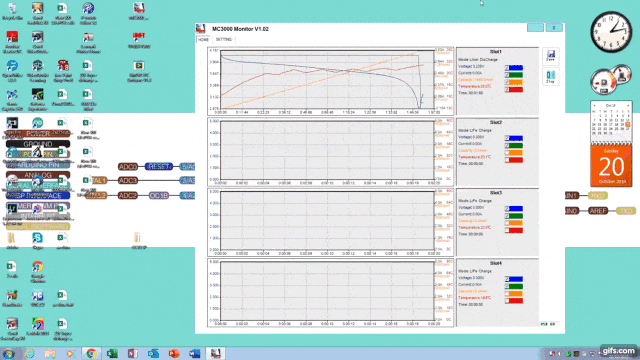Click Slot1 Mode LiIon DisCharge text
The width and height of the screenshot is (640, 360).
(x=478, y=60)
